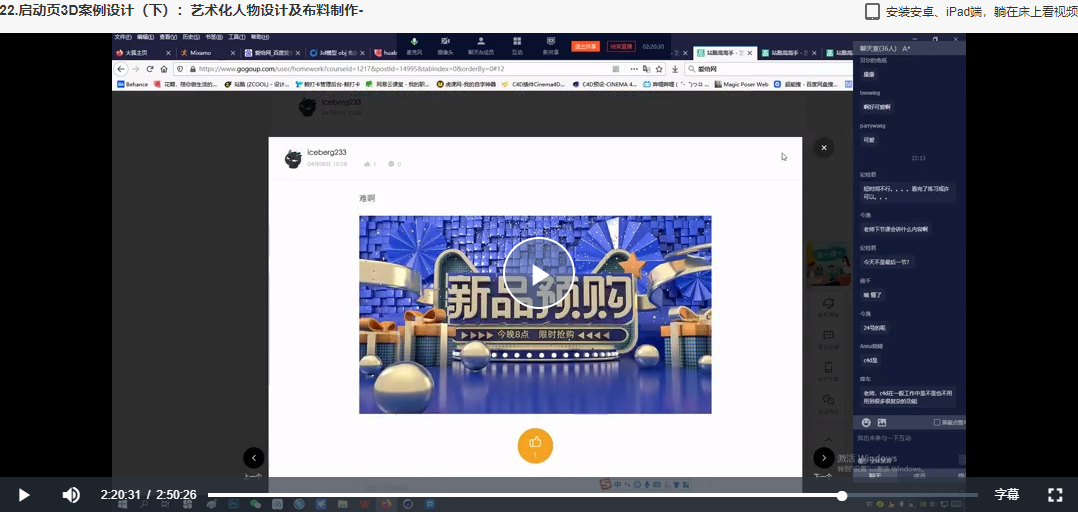Close the homework popup with round X button
Image resolution: width=1078 pixels, height=512 pixels.
(823, 147)
